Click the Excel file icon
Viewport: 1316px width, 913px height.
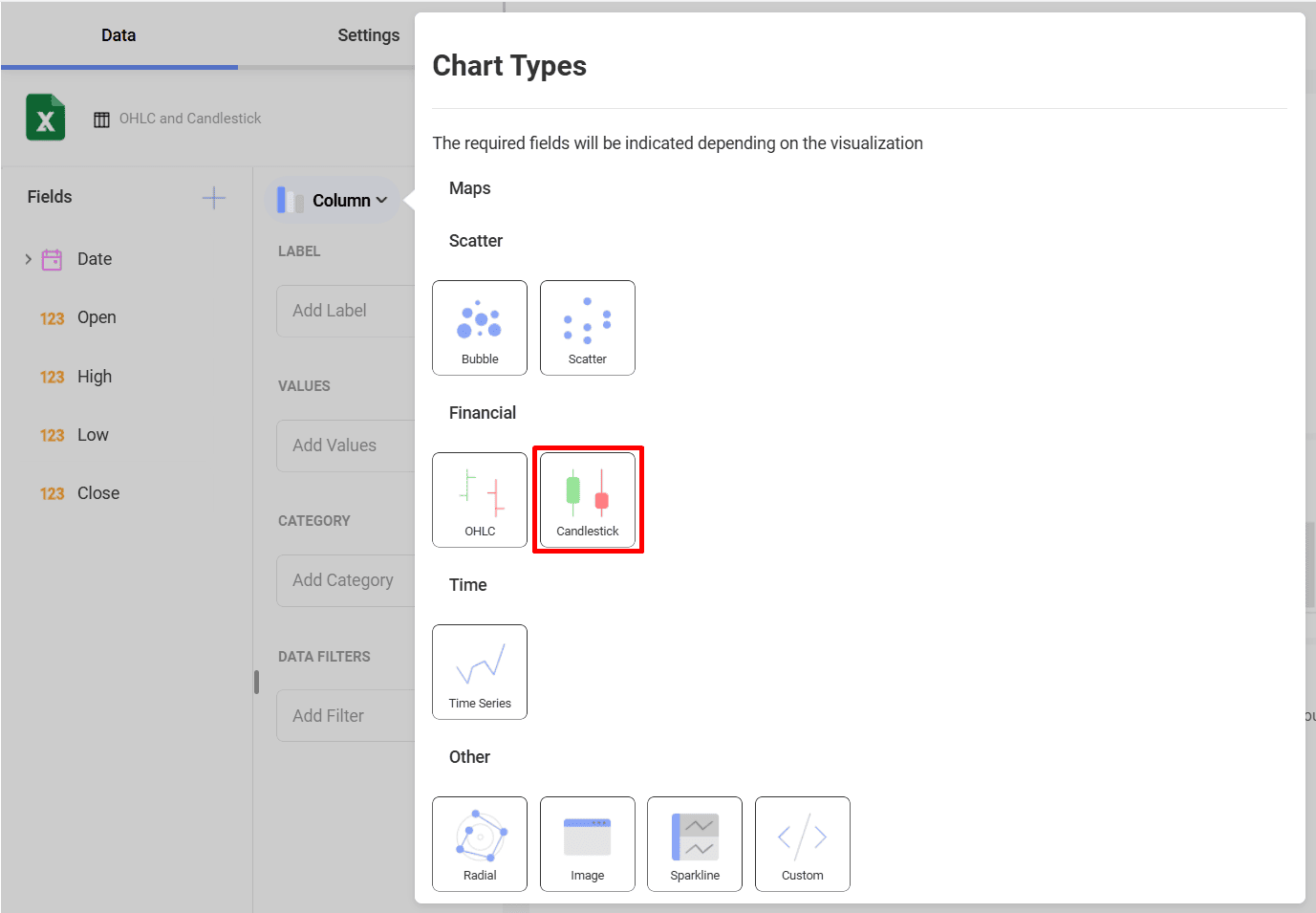[45, 118]
